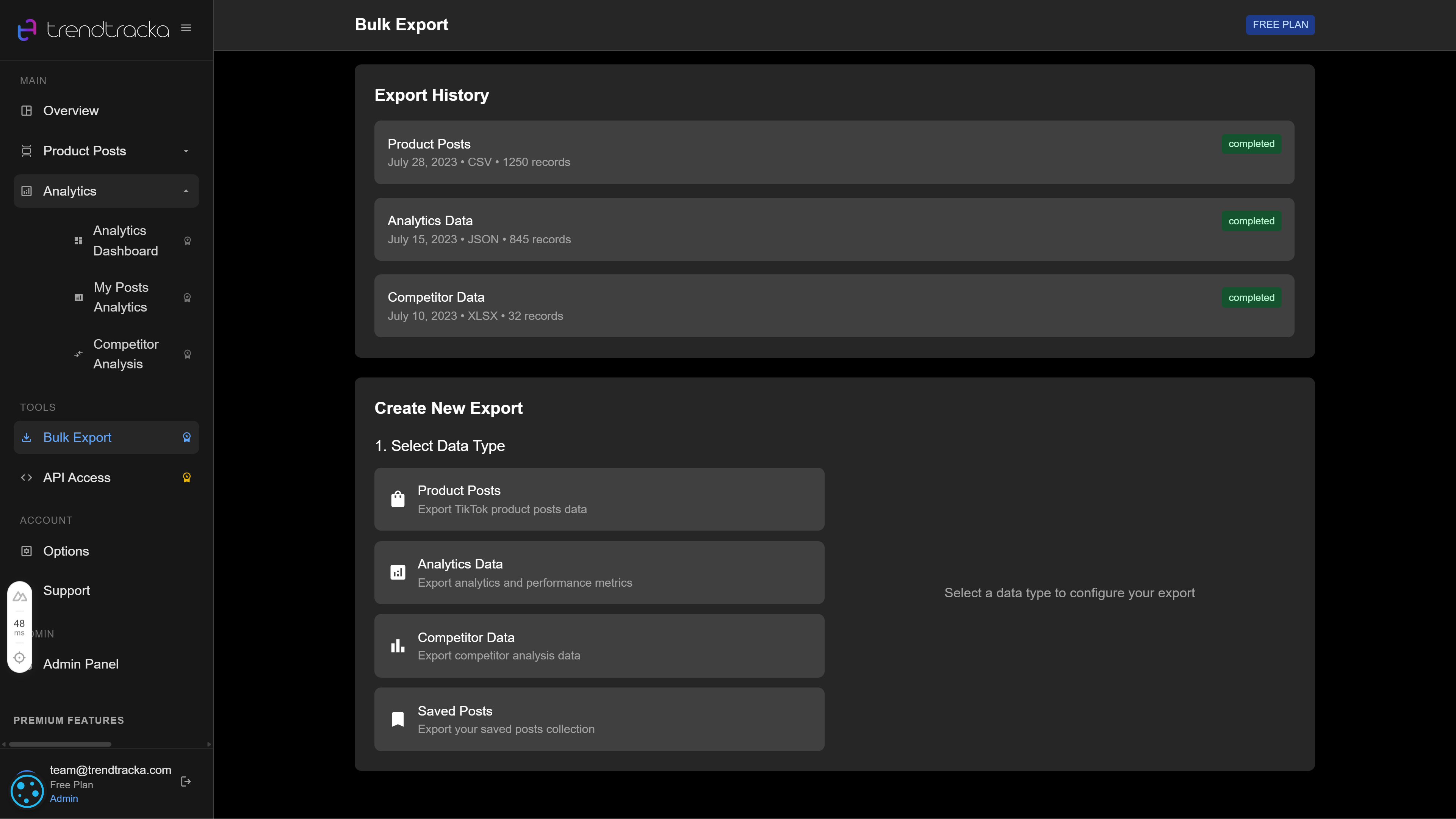Click the download icon next to Bulk Export
Image resolution: width=1456 pixels, height=819 pixels.
tap(27, 437)
